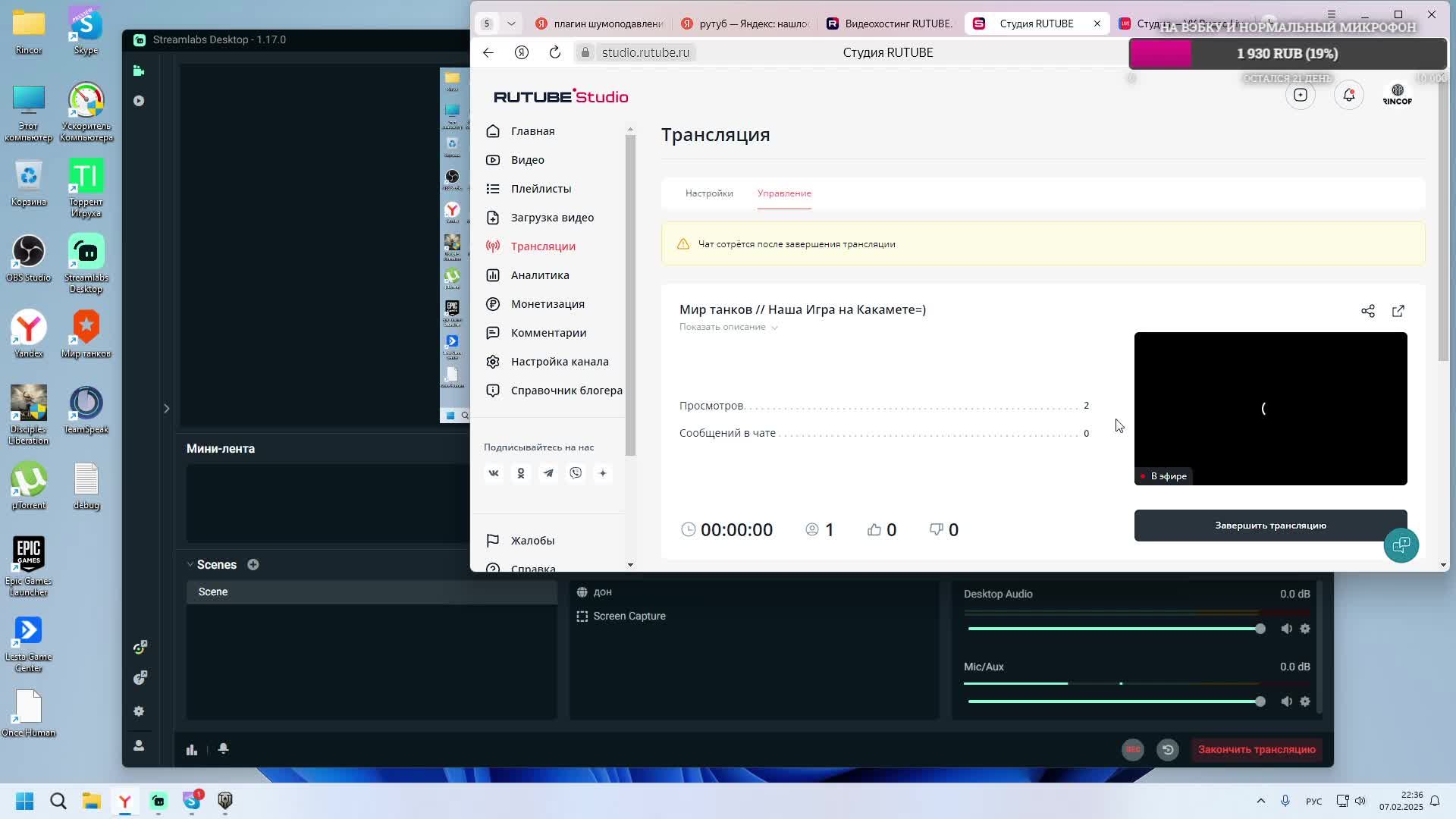Open the replay buffer icon in Streamlabs
The width and height of the screenshot is (1456, 819).
tap(1168, 750)
